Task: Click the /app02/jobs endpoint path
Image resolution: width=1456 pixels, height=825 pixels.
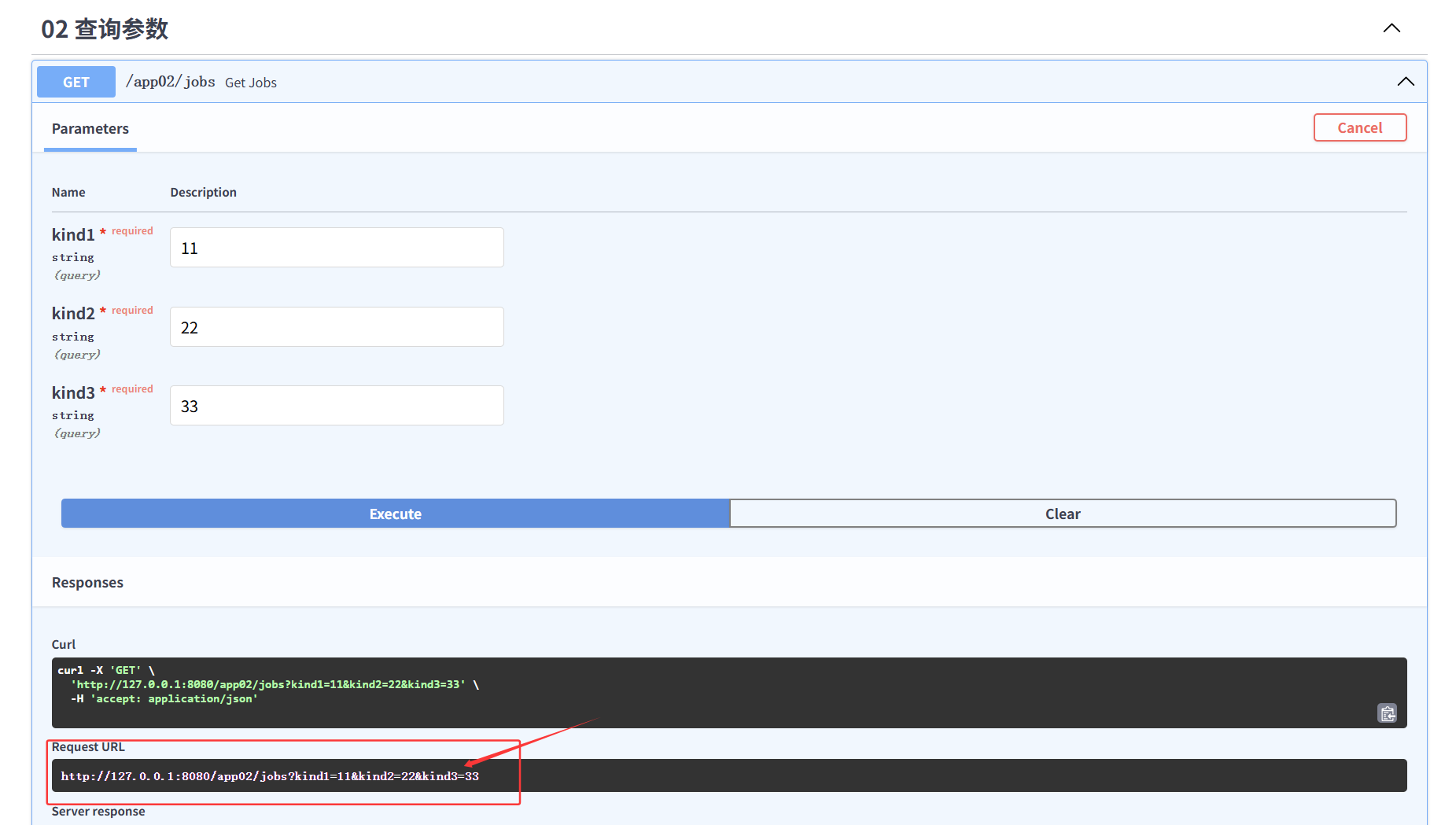Action: (171, 82)
